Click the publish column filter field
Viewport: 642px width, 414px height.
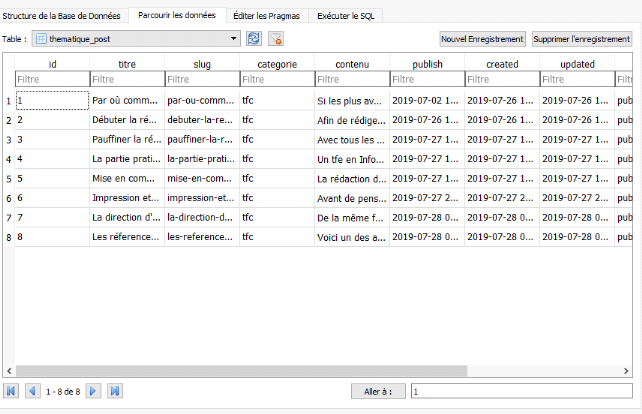coord(427,79)
